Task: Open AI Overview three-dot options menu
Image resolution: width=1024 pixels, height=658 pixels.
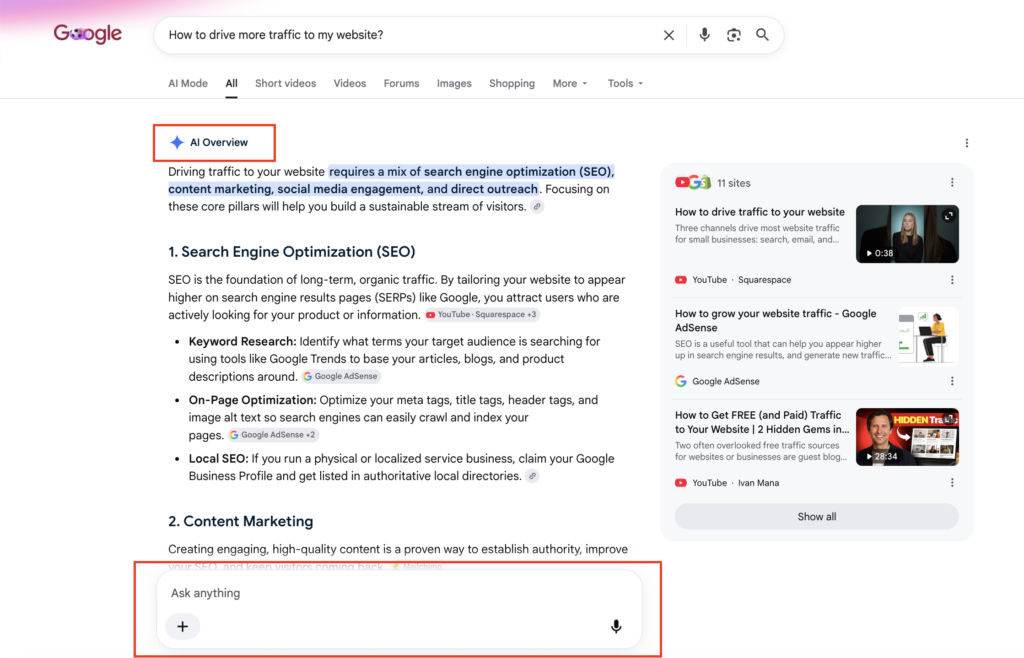Action: point(967,143)
